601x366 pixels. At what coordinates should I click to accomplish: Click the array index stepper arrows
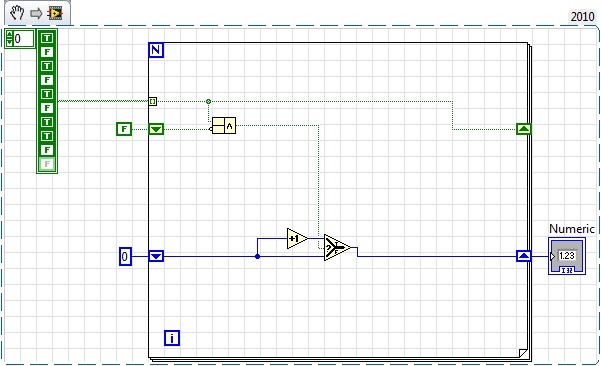pyautogui.click(x=9, y=38)
